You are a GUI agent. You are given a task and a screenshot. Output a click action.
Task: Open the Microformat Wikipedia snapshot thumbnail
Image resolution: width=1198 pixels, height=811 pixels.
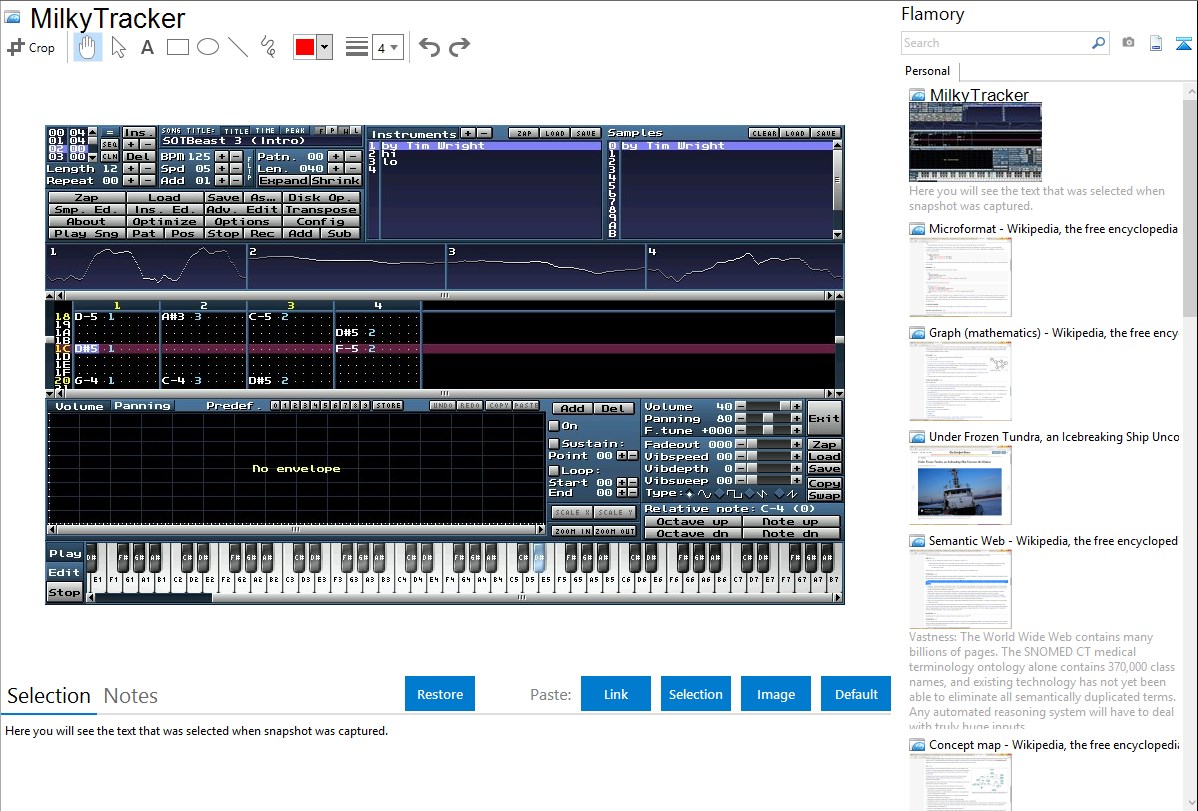(x=960, y=277)
